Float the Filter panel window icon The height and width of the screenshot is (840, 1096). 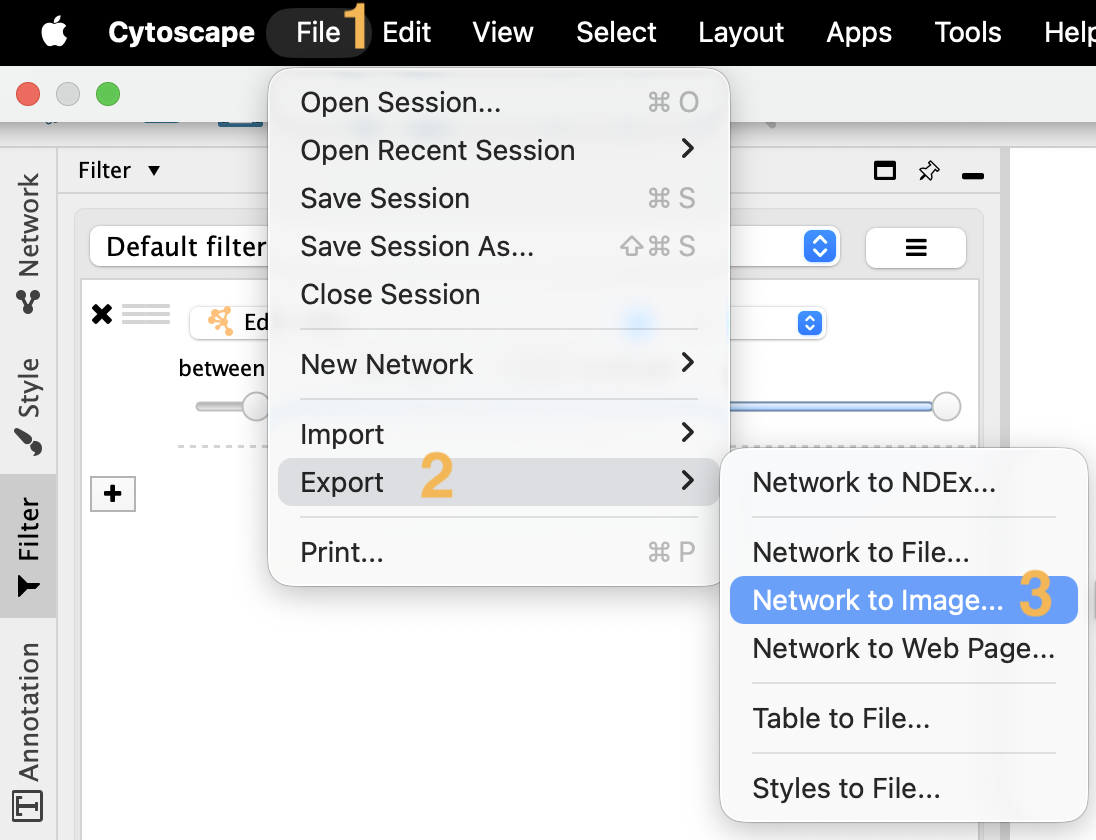885,171
